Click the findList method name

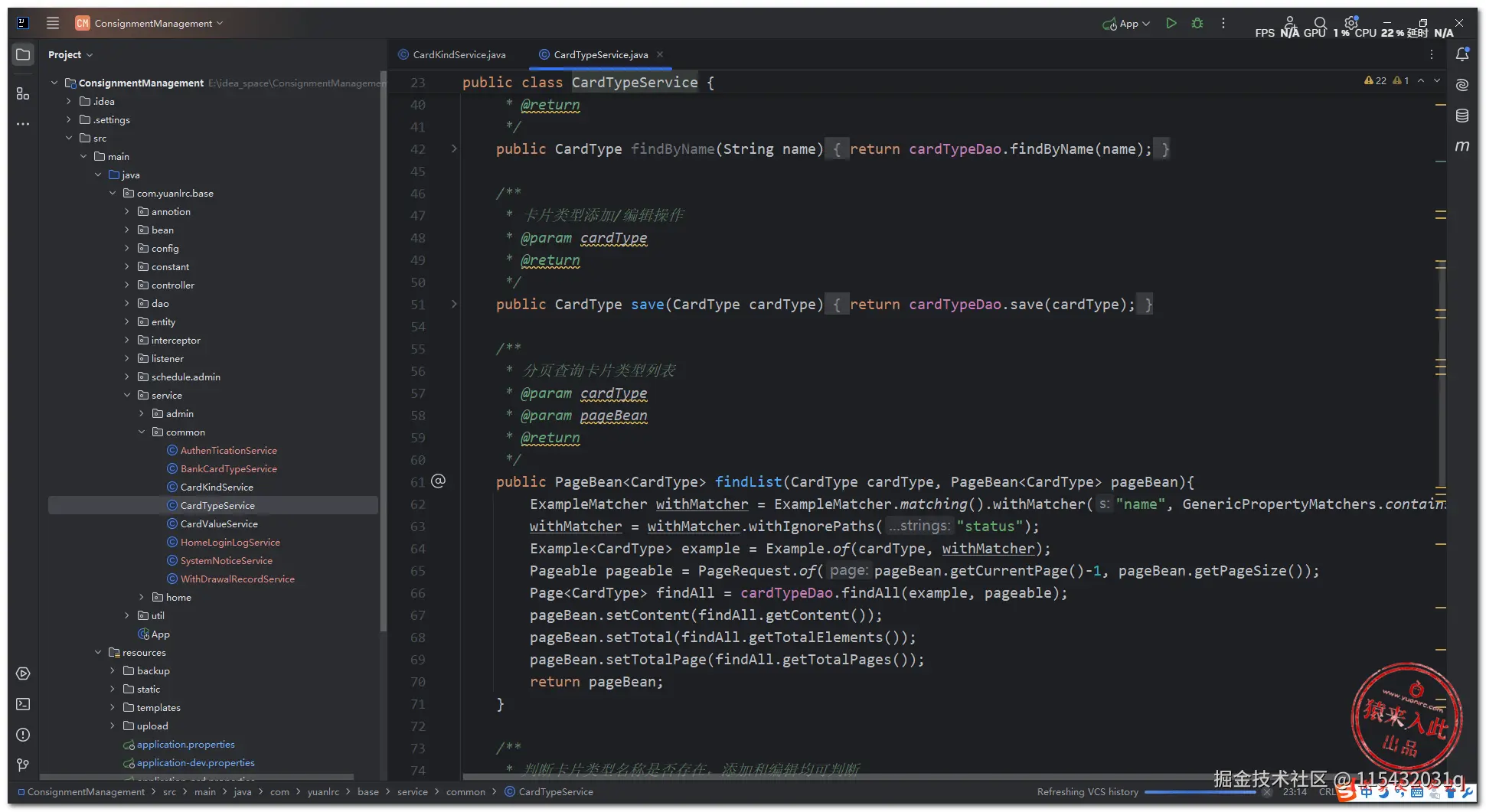[x=748, y=481]
